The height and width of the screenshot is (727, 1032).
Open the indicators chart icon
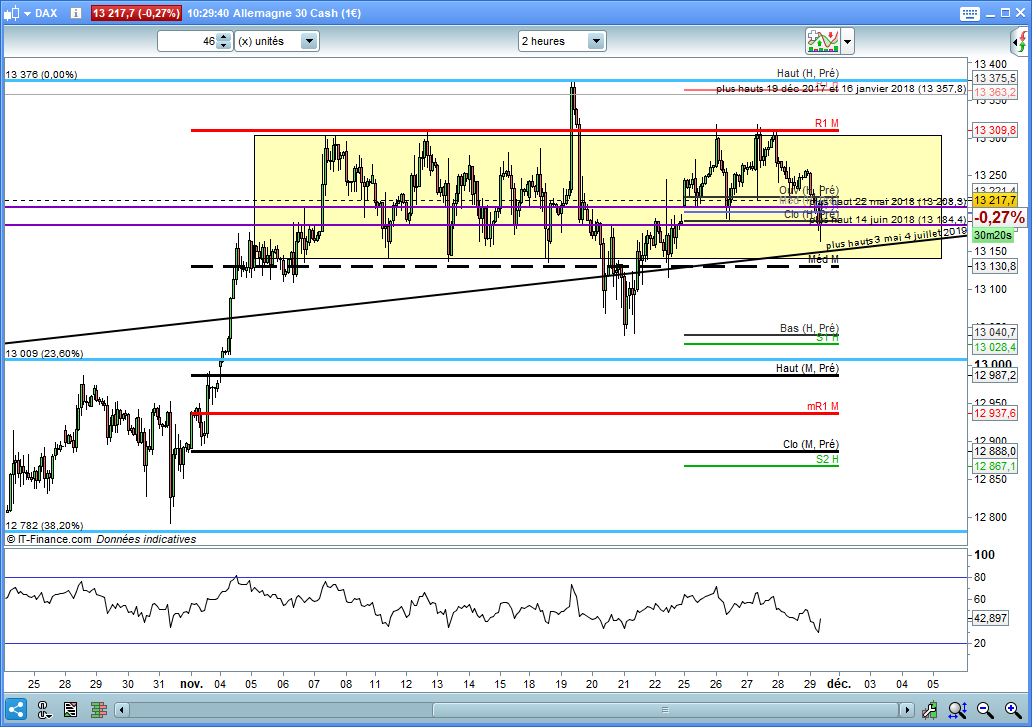[x=823, y=41]
